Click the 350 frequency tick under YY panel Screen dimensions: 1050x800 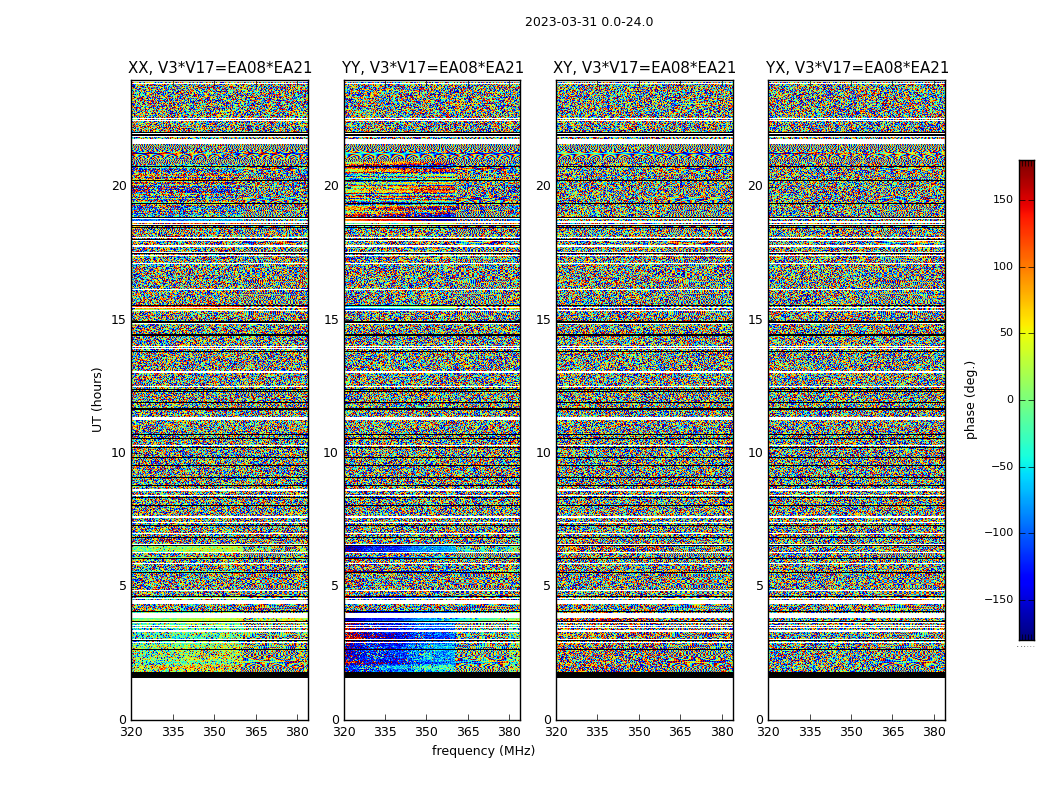coord(427,732)
